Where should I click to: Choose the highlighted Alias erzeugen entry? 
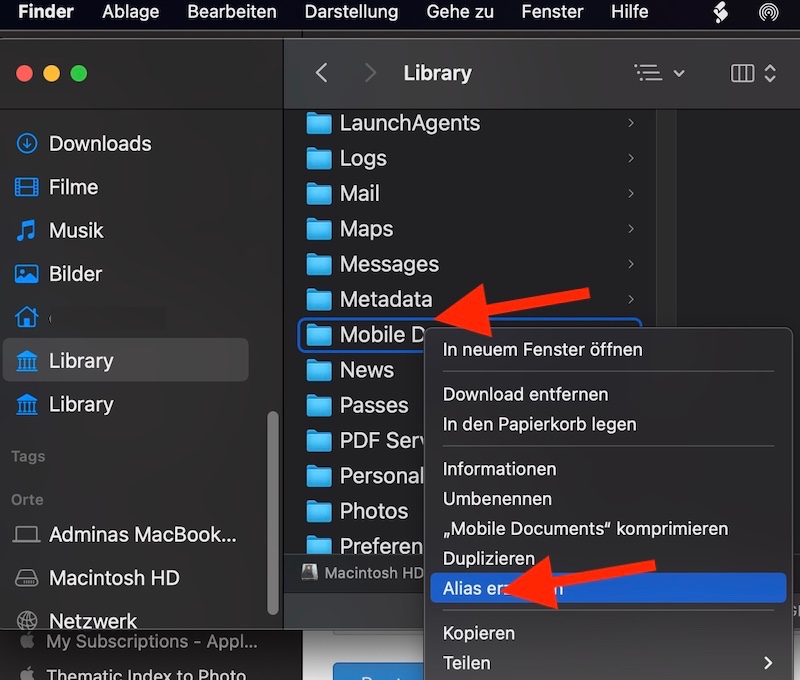[608, 588]
